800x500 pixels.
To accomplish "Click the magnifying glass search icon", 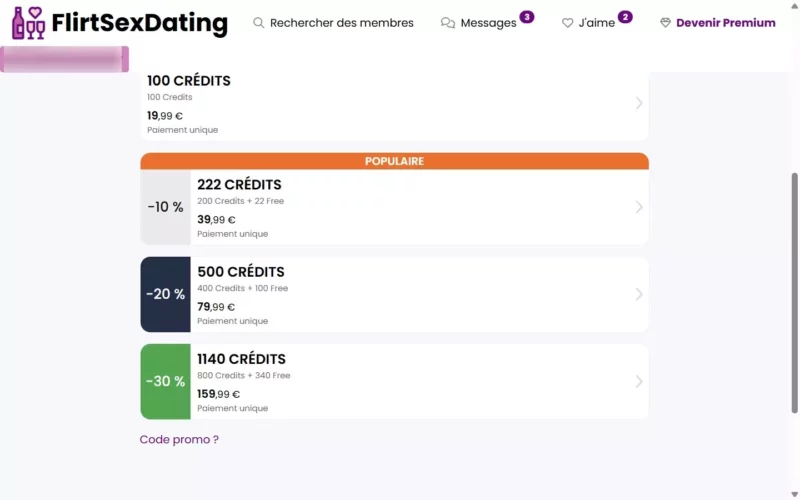I will pyautogui.click(x=259, y=23).
